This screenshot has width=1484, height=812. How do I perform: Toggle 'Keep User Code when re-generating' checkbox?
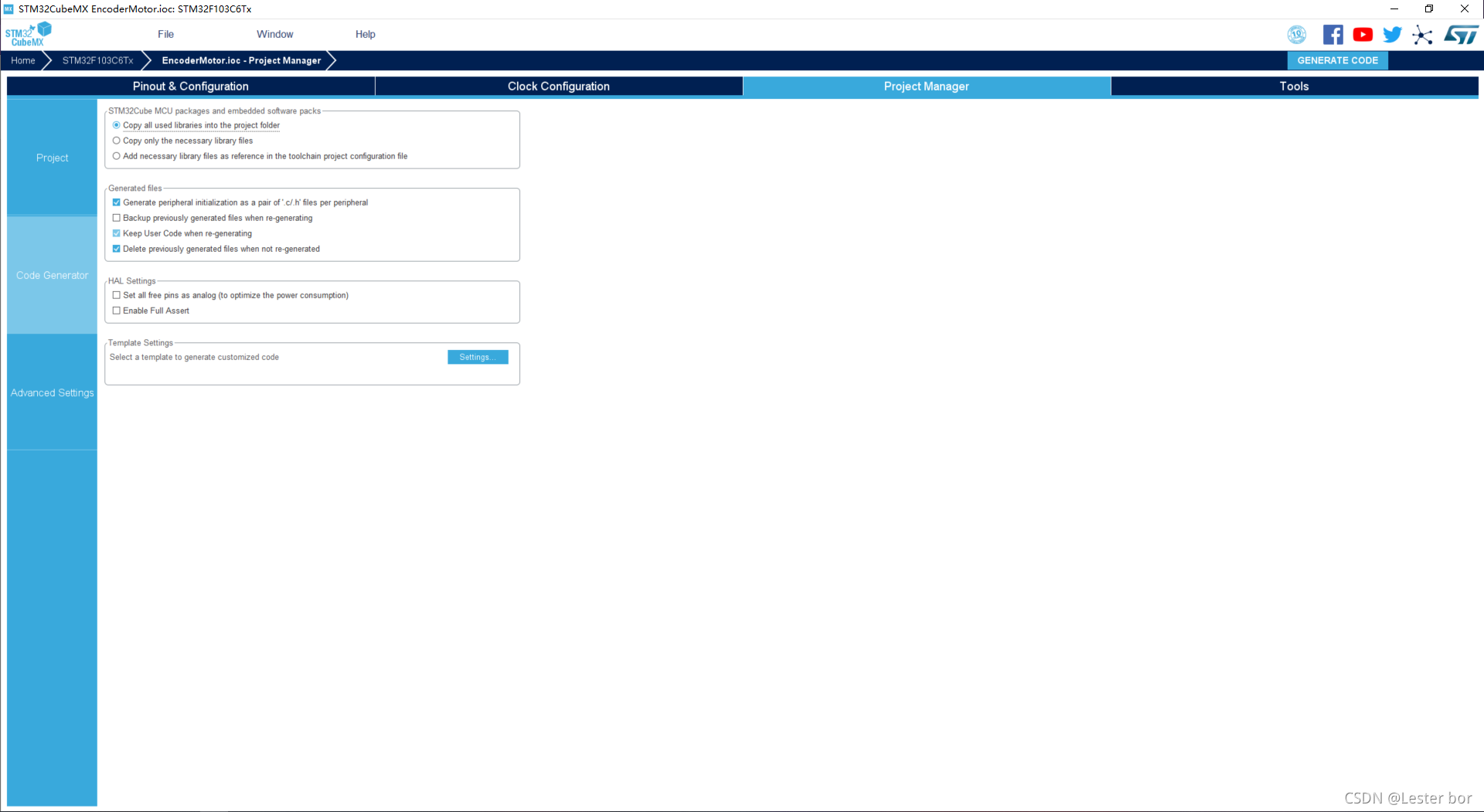click(x=117, y=233)
